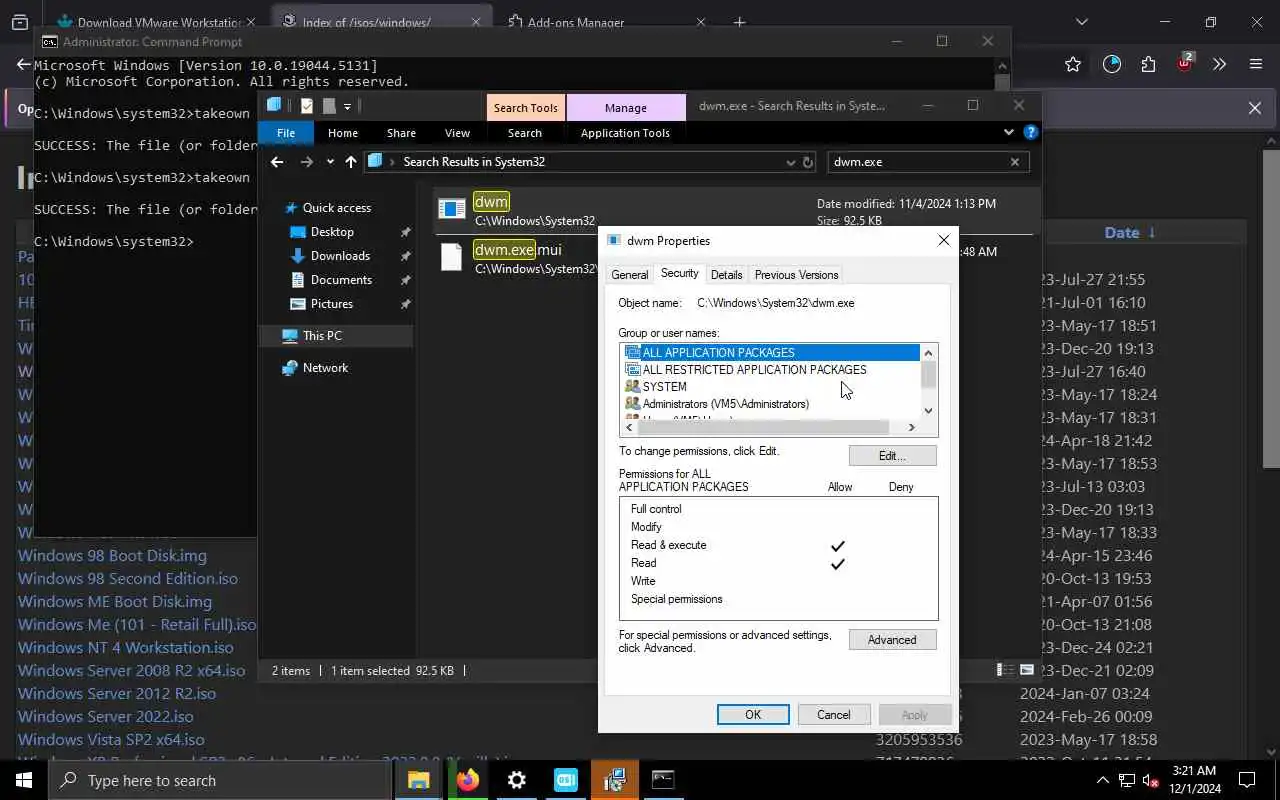Open the Firefox application menu
This screenshot has width=1280, height=800.
1256,64
